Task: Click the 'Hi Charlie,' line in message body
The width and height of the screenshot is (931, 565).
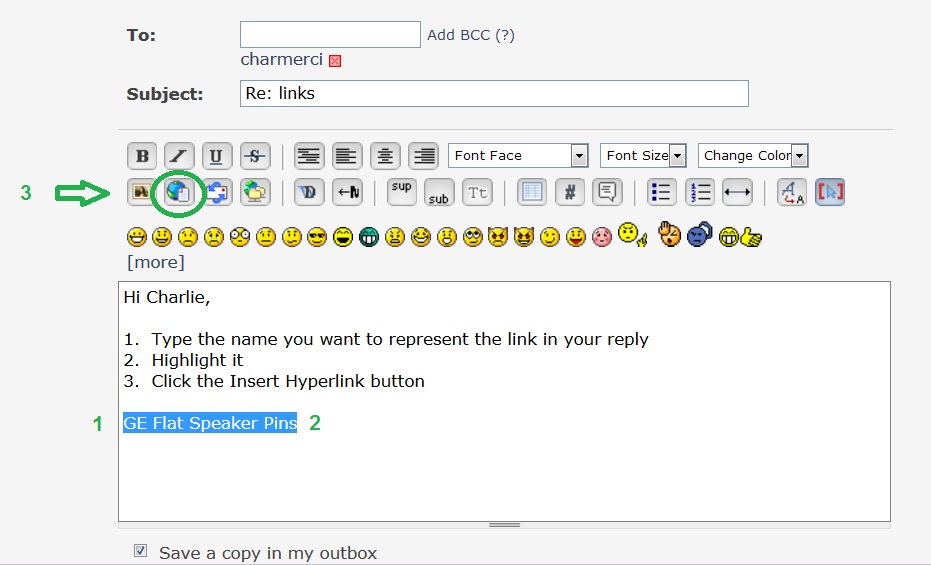Action: [x=167, y=297]
